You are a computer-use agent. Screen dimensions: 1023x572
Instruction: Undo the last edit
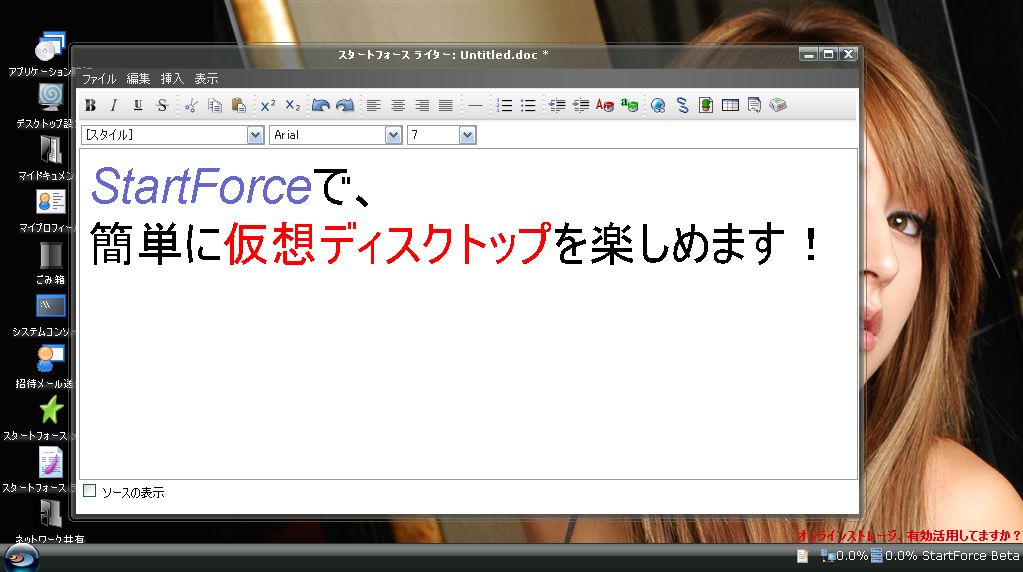pyautogui.click(x=320, y=105)
